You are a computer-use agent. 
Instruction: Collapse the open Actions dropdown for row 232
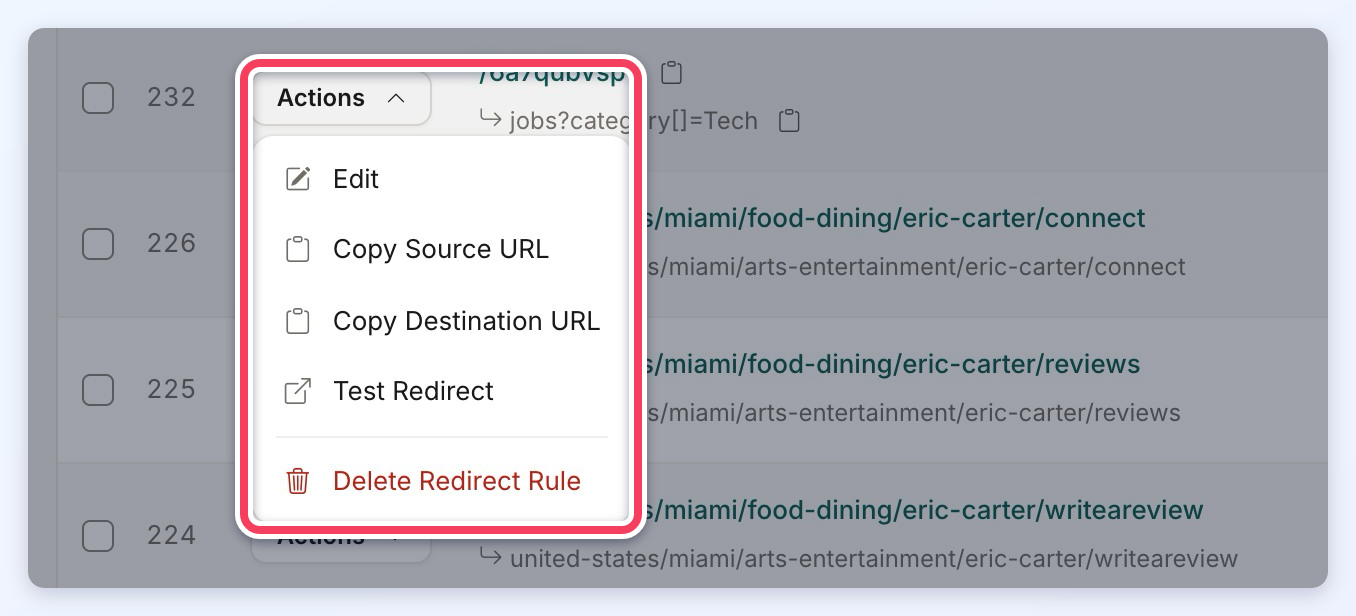tap(341, 98)
